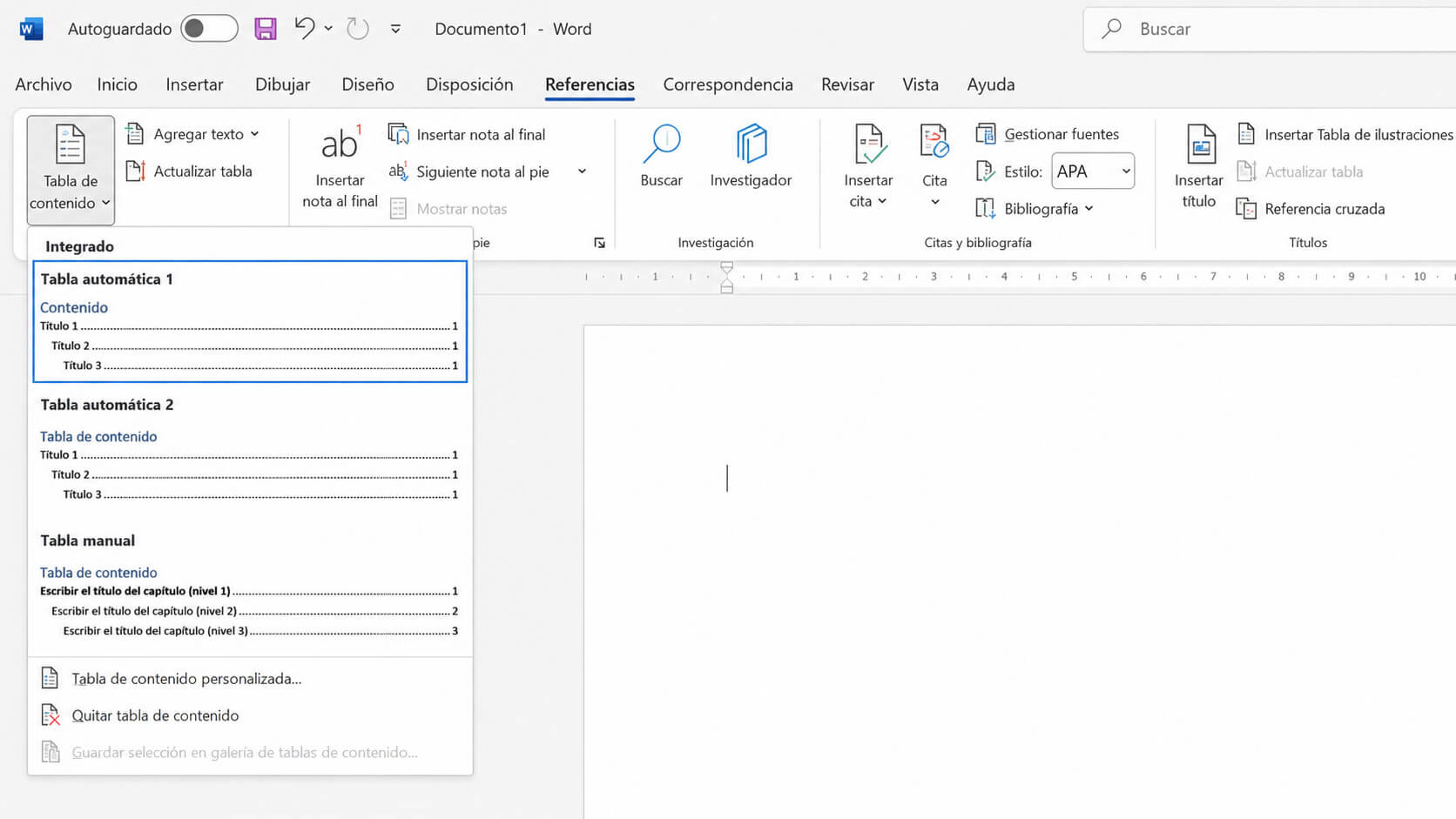Image resolution: width=1456 pixels, height=819 pixels.
Task: Click the small Insertar nota al final button
Action: tap(468, 134)
